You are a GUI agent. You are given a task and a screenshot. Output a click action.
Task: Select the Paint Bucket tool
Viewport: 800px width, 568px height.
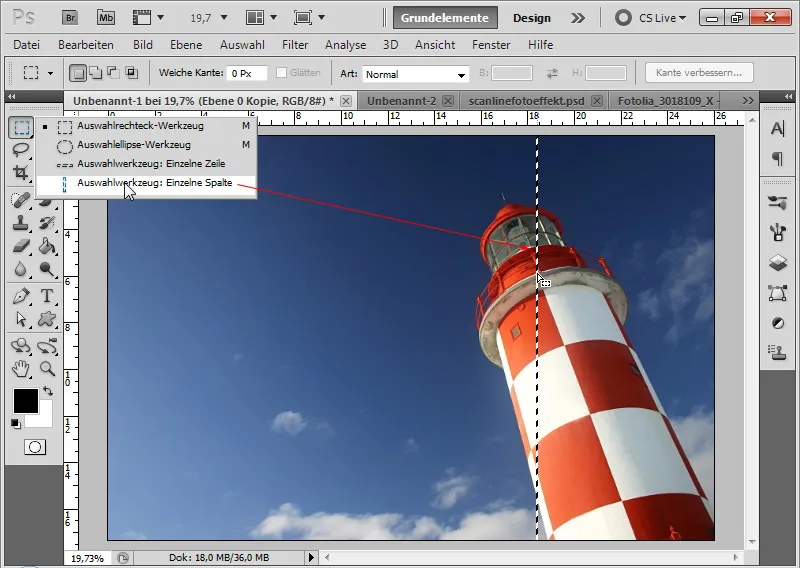pos(47,246)
